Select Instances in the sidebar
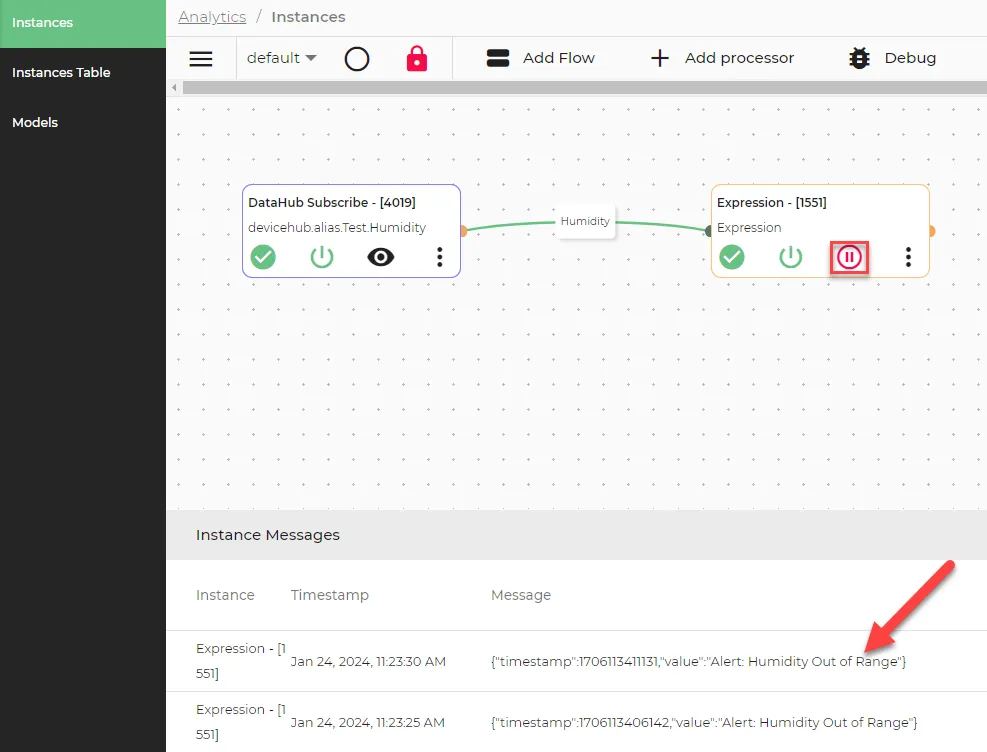The height and width of the screenshot is (752, 987). coord(82,23)
